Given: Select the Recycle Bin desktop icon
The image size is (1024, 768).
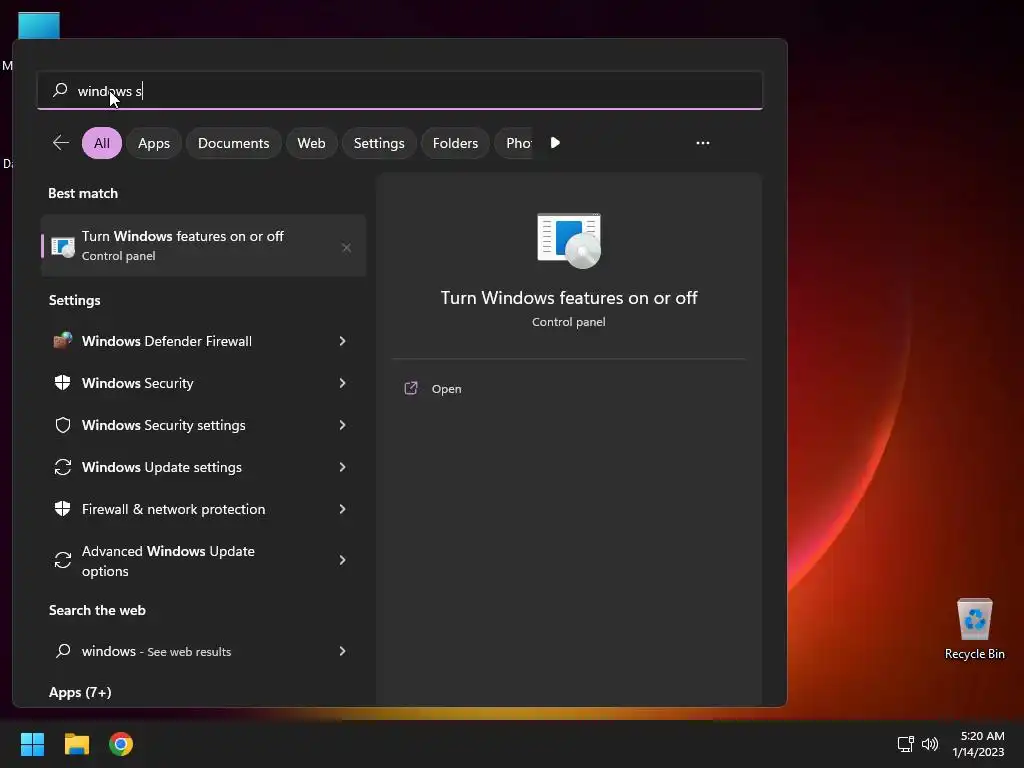Looking at the screenshot, I should point(974,629).
